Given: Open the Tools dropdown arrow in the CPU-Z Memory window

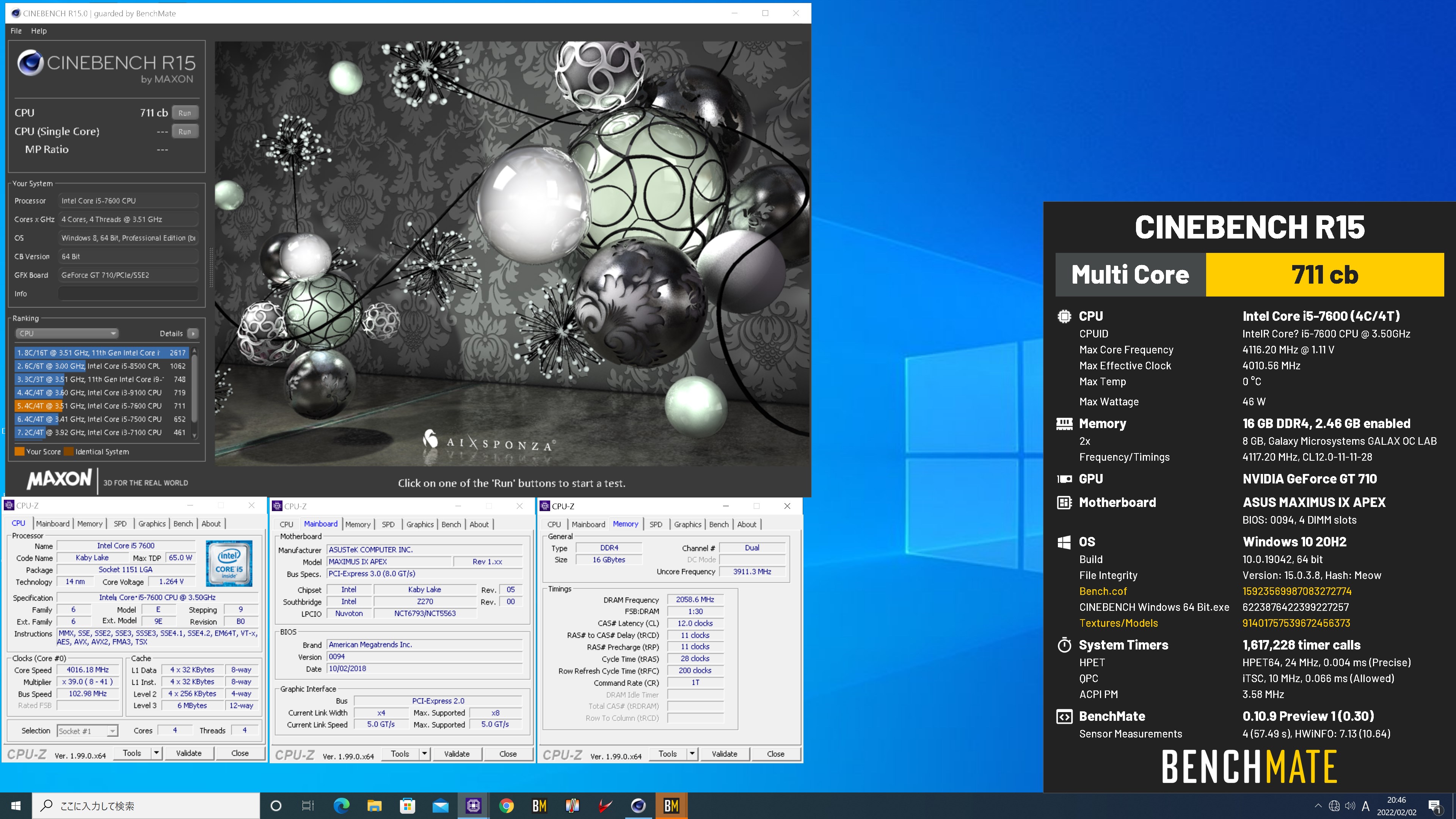Looking at the screenshot, I should click(x=692, y=753).
